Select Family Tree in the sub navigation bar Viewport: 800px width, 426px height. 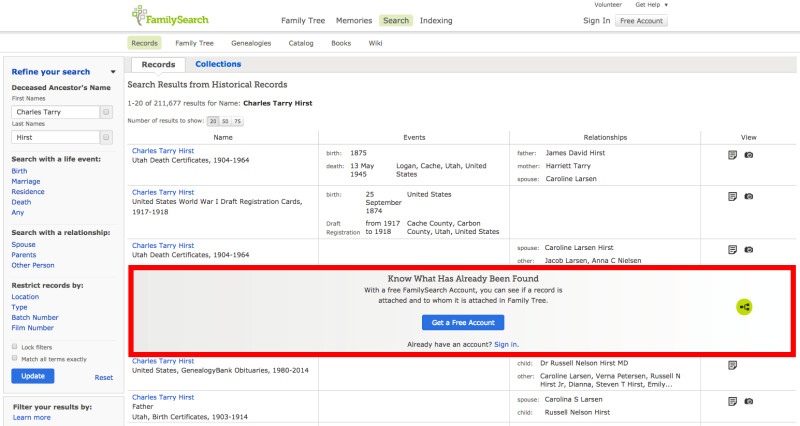(194, 43)
